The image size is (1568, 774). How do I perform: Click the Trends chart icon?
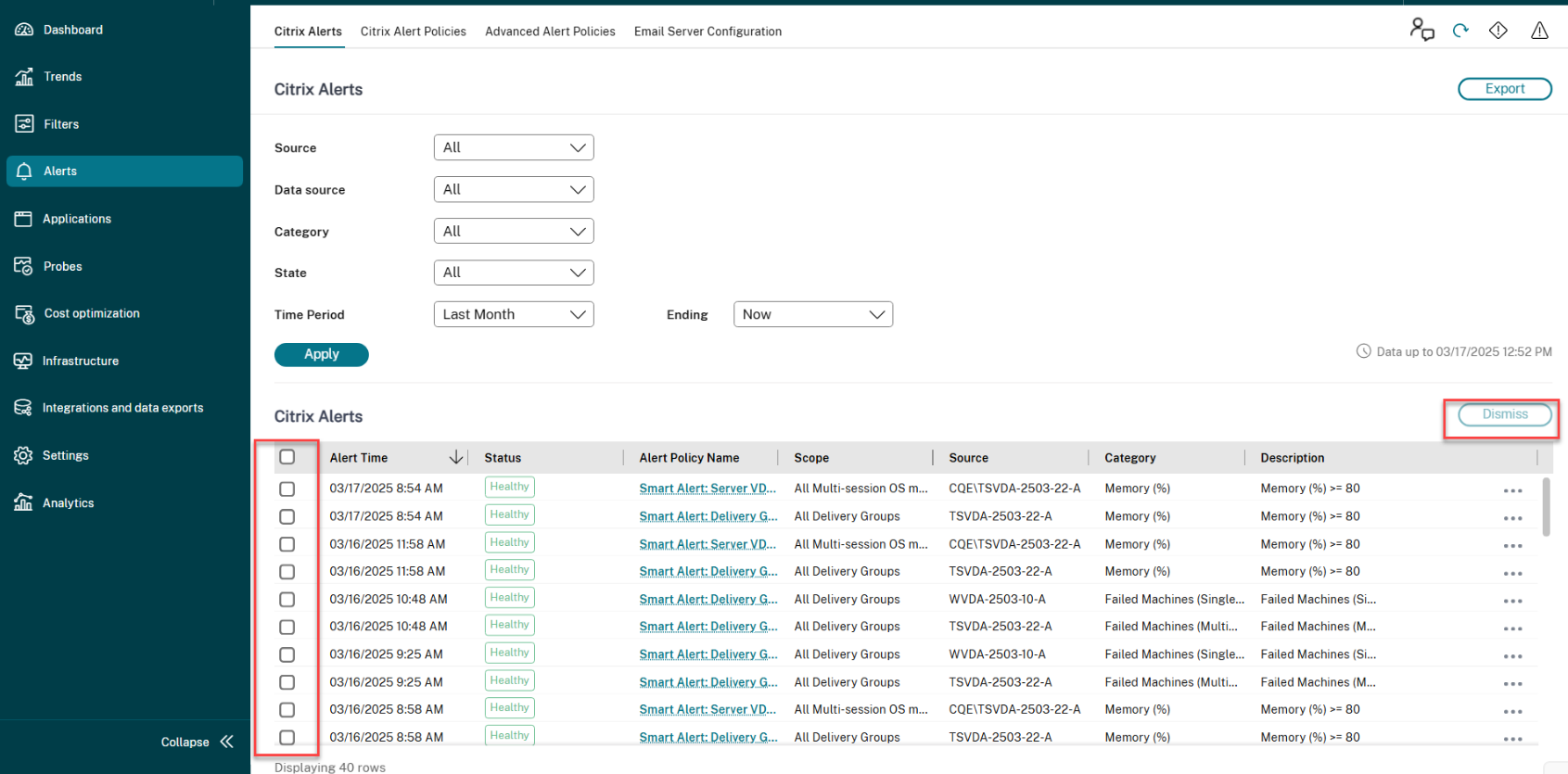point(24,77)
